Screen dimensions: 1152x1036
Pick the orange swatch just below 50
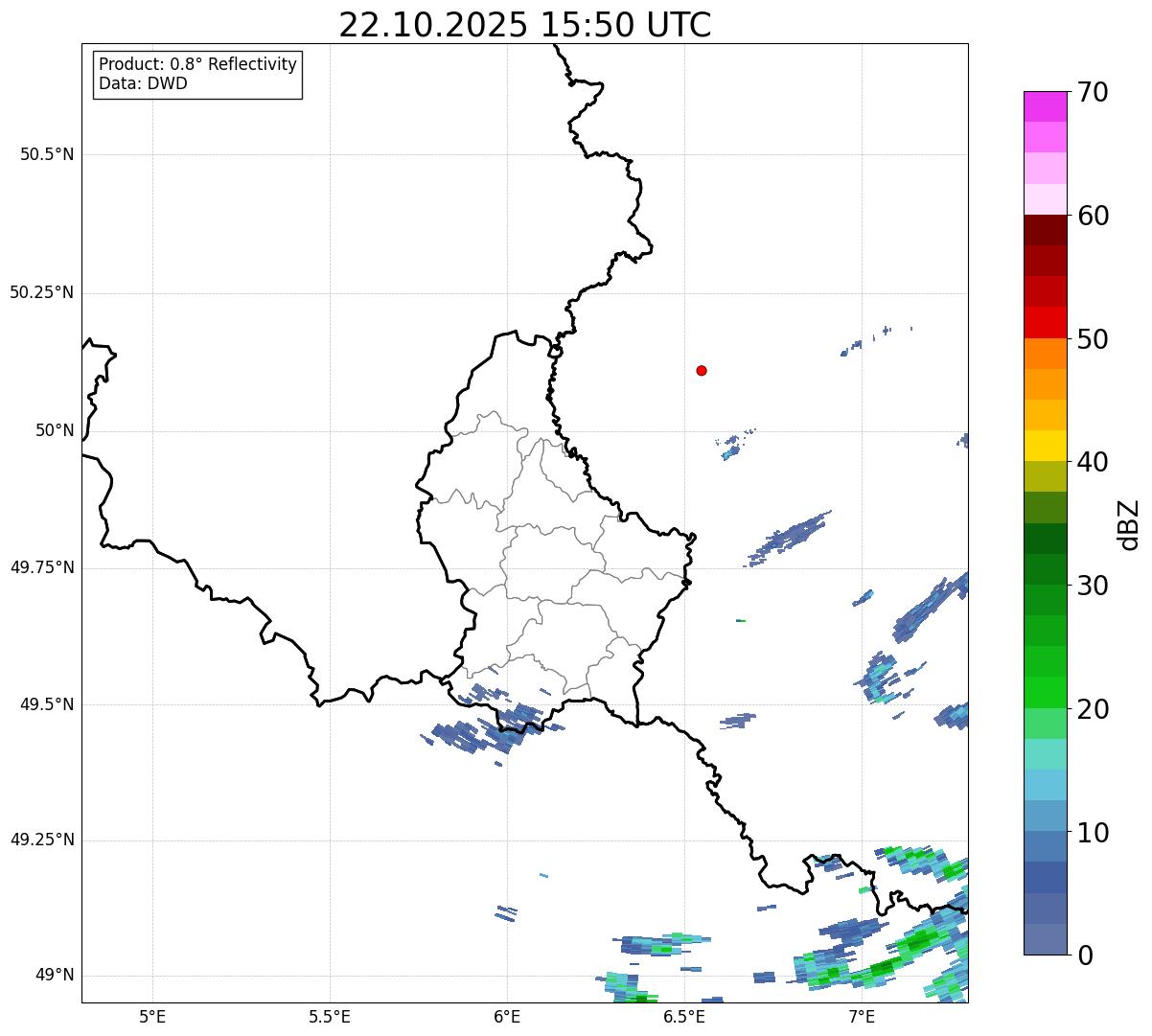point(1045,354)
